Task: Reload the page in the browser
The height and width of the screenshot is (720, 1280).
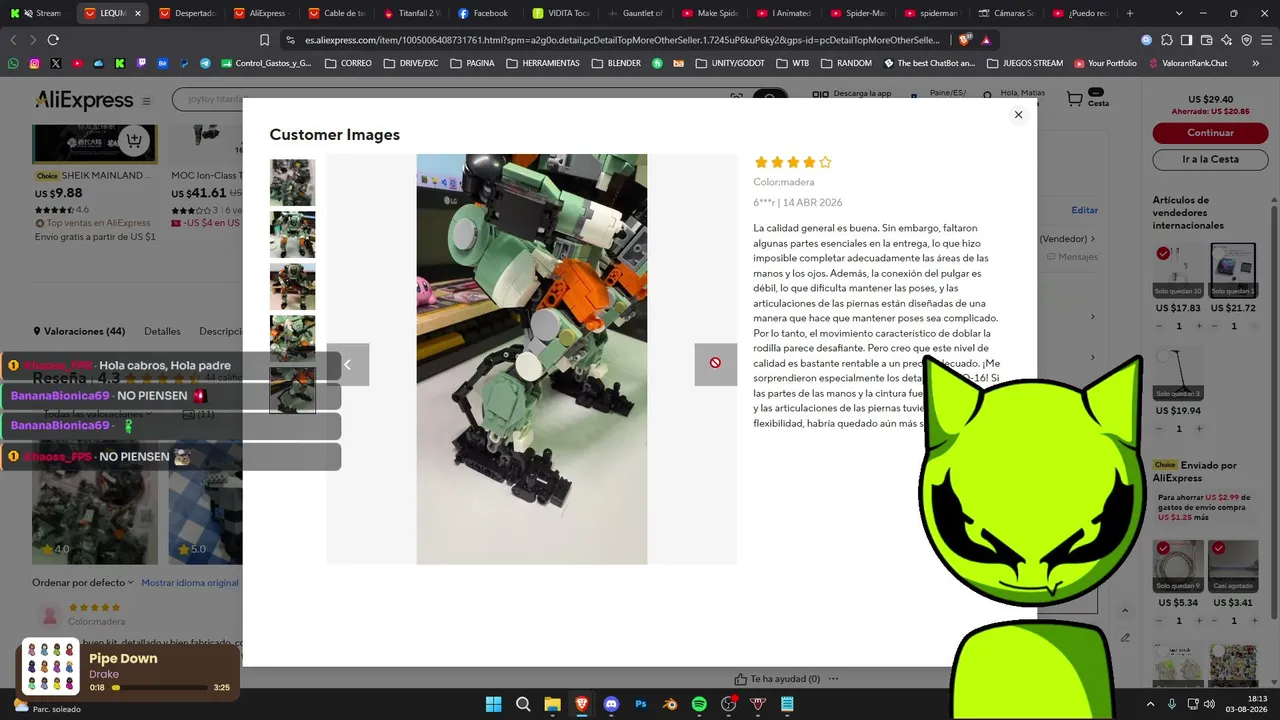Action: point(53,40)
